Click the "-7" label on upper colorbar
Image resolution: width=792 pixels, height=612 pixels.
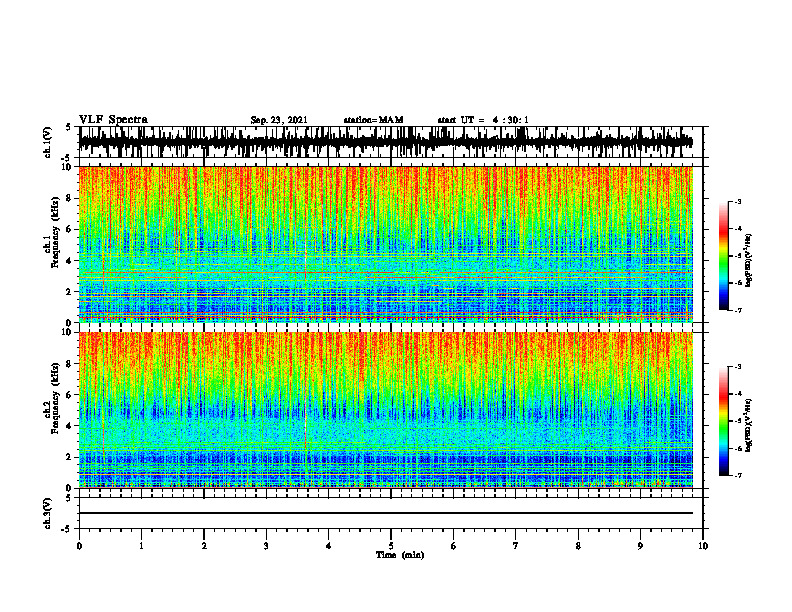pos(738,310)
